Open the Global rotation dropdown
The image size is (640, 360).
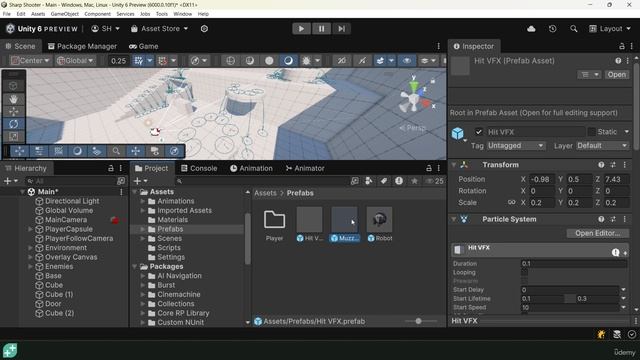[75, 61]
